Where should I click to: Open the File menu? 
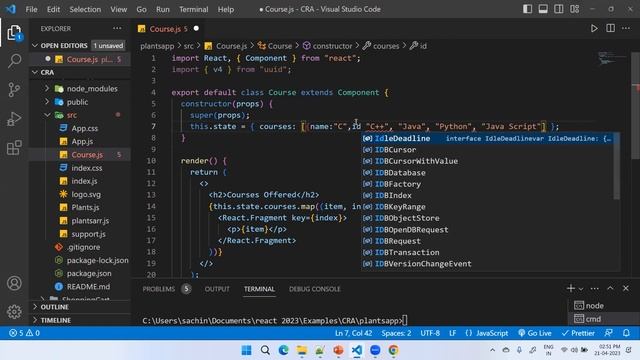point(31,9)
